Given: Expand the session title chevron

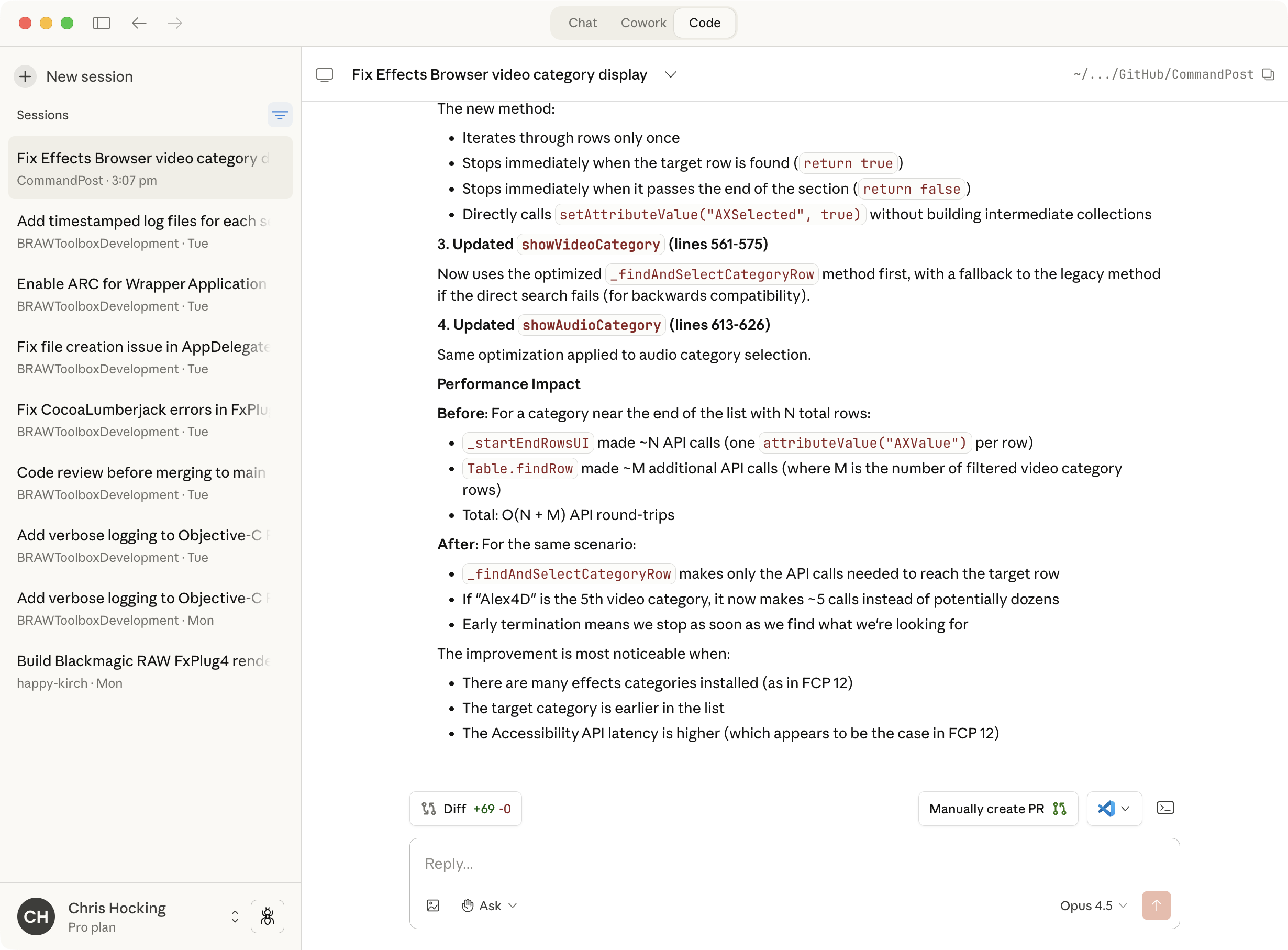Looking at the screenshot, I should pyautogui.click(x=671, y=75).
